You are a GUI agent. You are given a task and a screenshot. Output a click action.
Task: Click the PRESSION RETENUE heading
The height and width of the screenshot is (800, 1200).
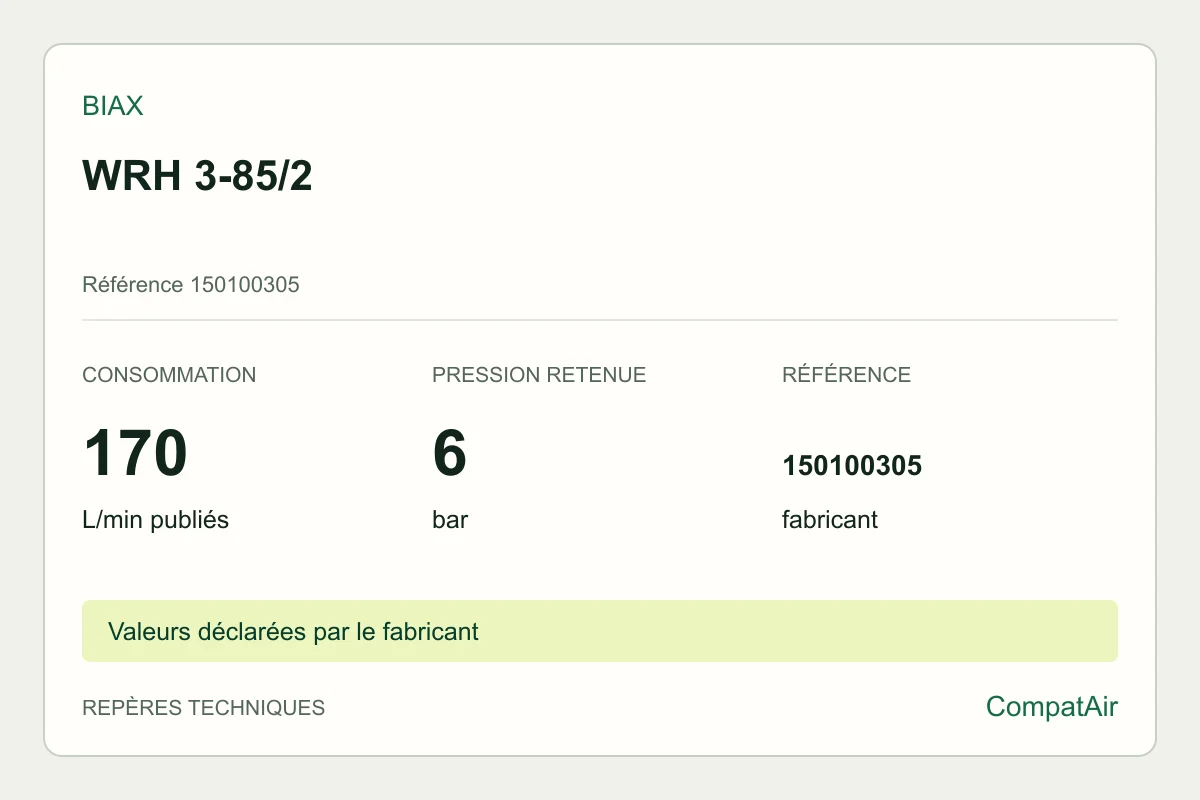pyautogui.click(x=539, y=375)
